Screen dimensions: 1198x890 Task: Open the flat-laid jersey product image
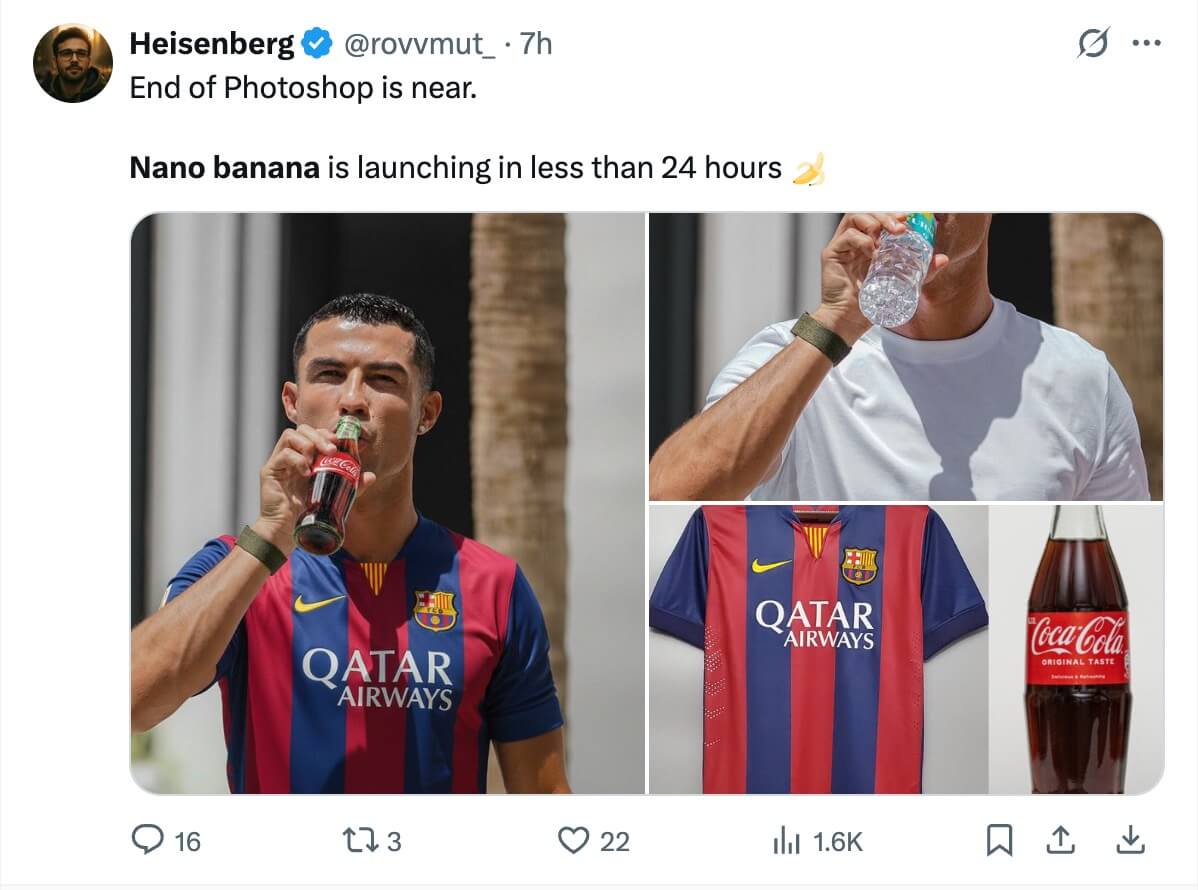click(x=818, y=649)
